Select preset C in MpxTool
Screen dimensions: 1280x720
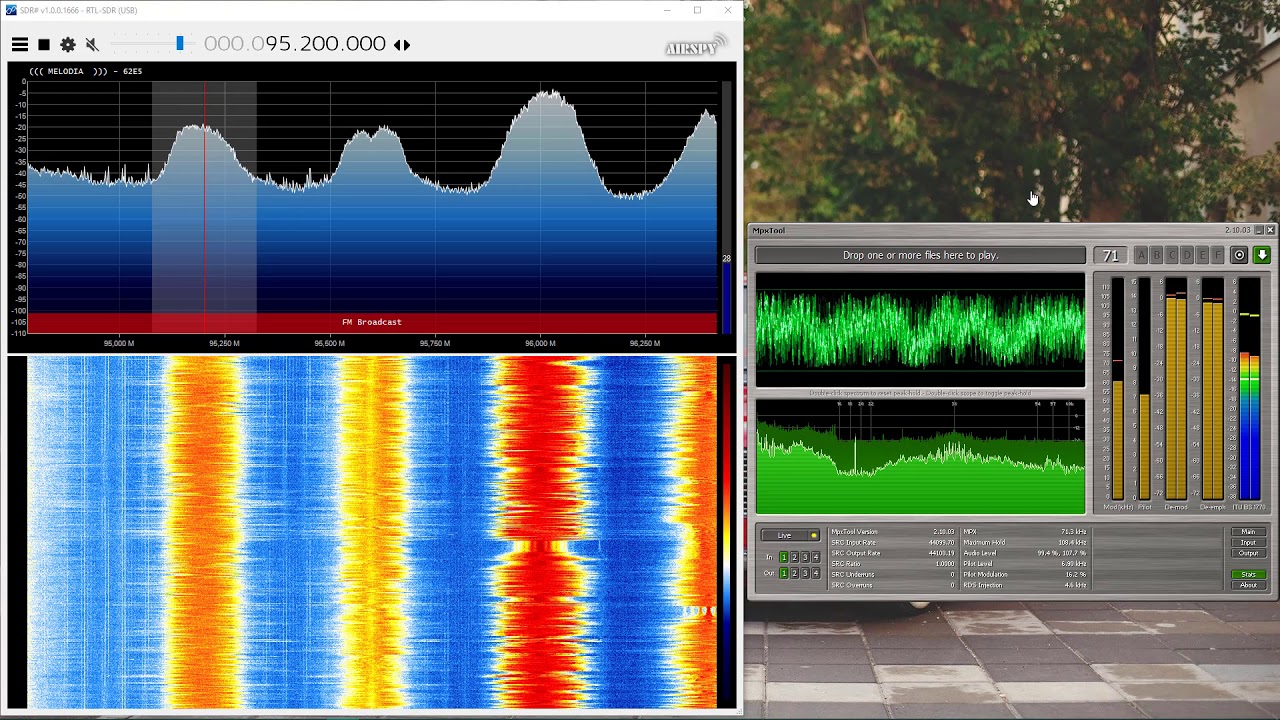click(1172, 255)
